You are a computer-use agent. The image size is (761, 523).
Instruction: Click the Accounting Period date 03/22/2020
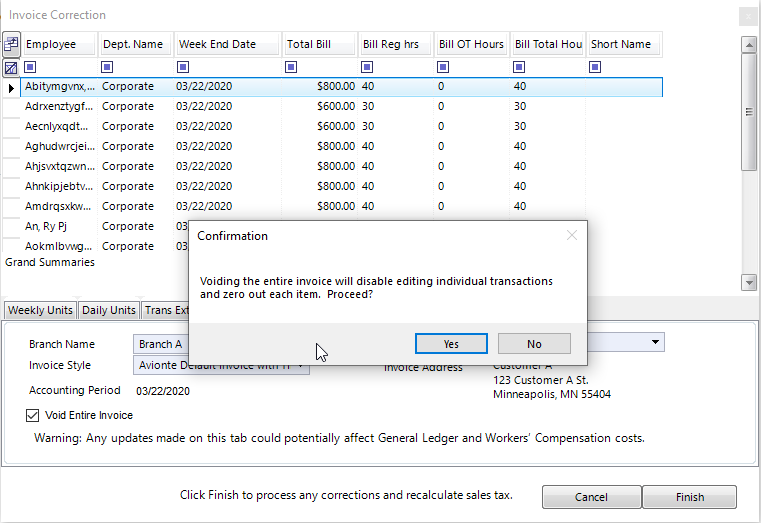[163, 391]
